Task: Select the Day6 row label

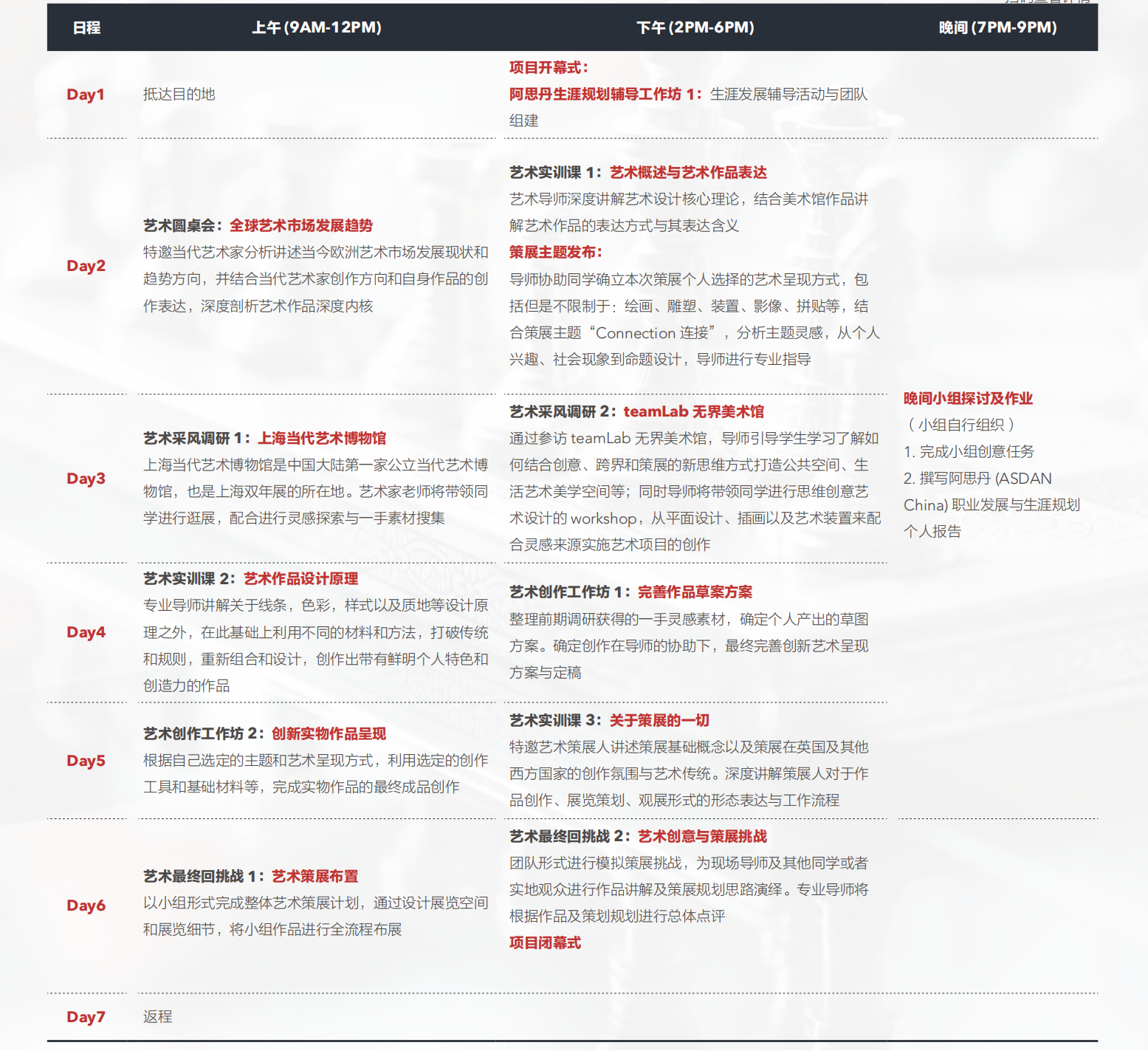Action: [x=86, y=905]
